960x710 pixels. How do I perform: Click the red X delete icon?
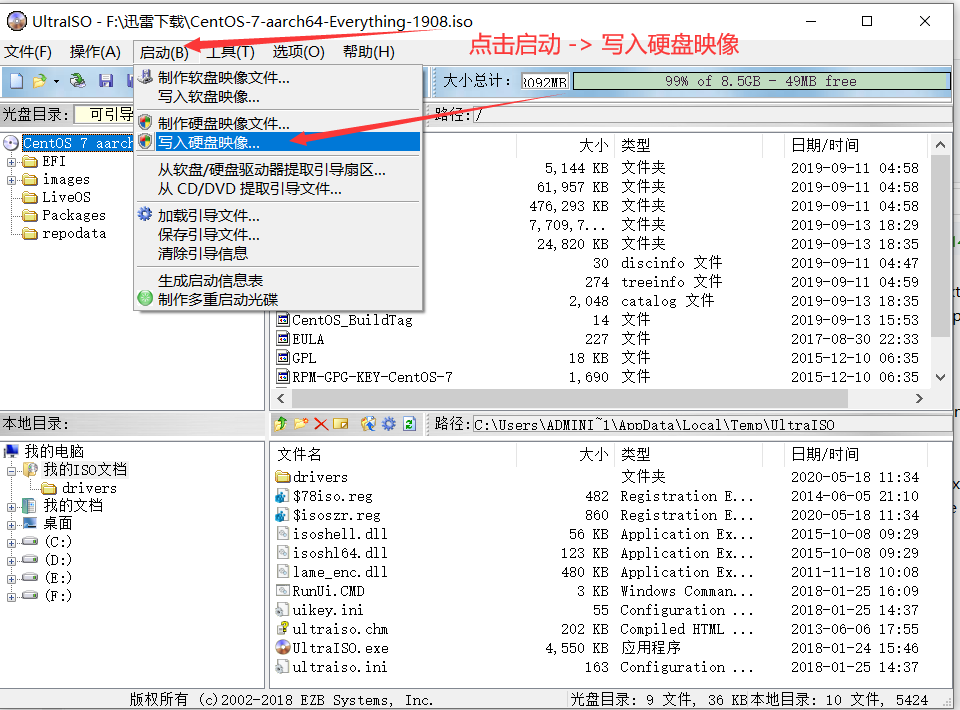[x=321, y=424]
